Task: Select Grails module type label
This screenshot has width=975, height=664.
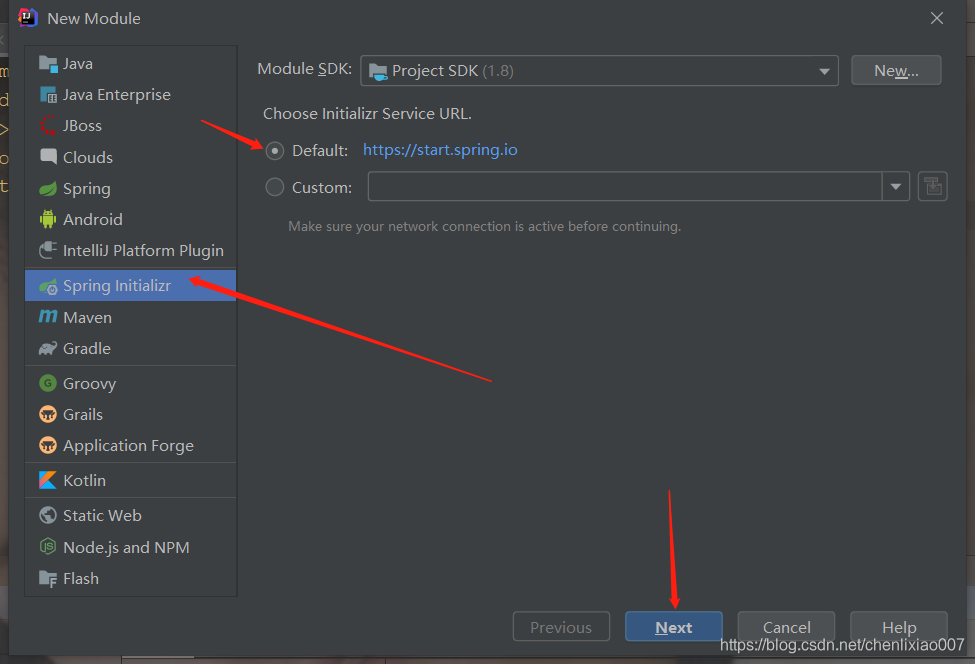Action: pos(83,415)
